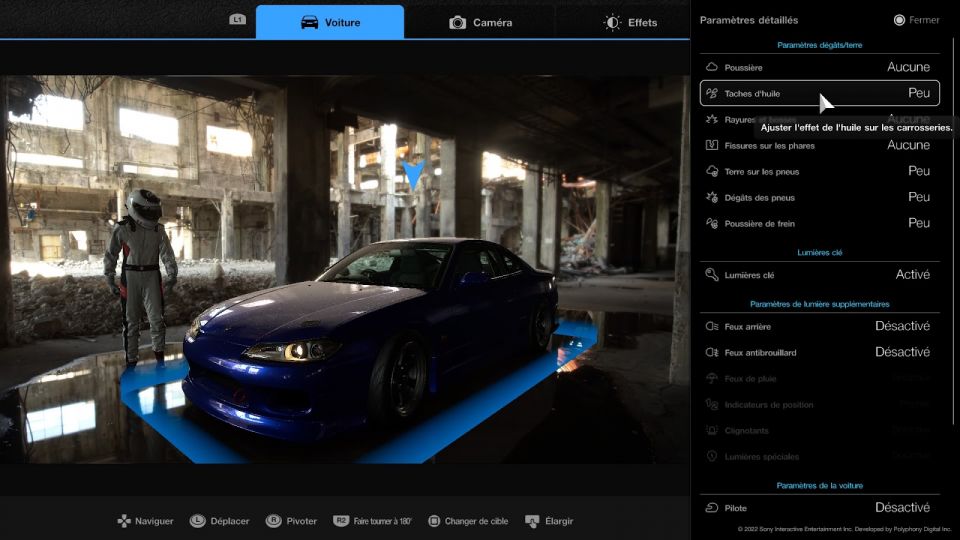This screenshot has width=960, height=540.
Task: Change Poussière value Aucune
Action: 908,67
